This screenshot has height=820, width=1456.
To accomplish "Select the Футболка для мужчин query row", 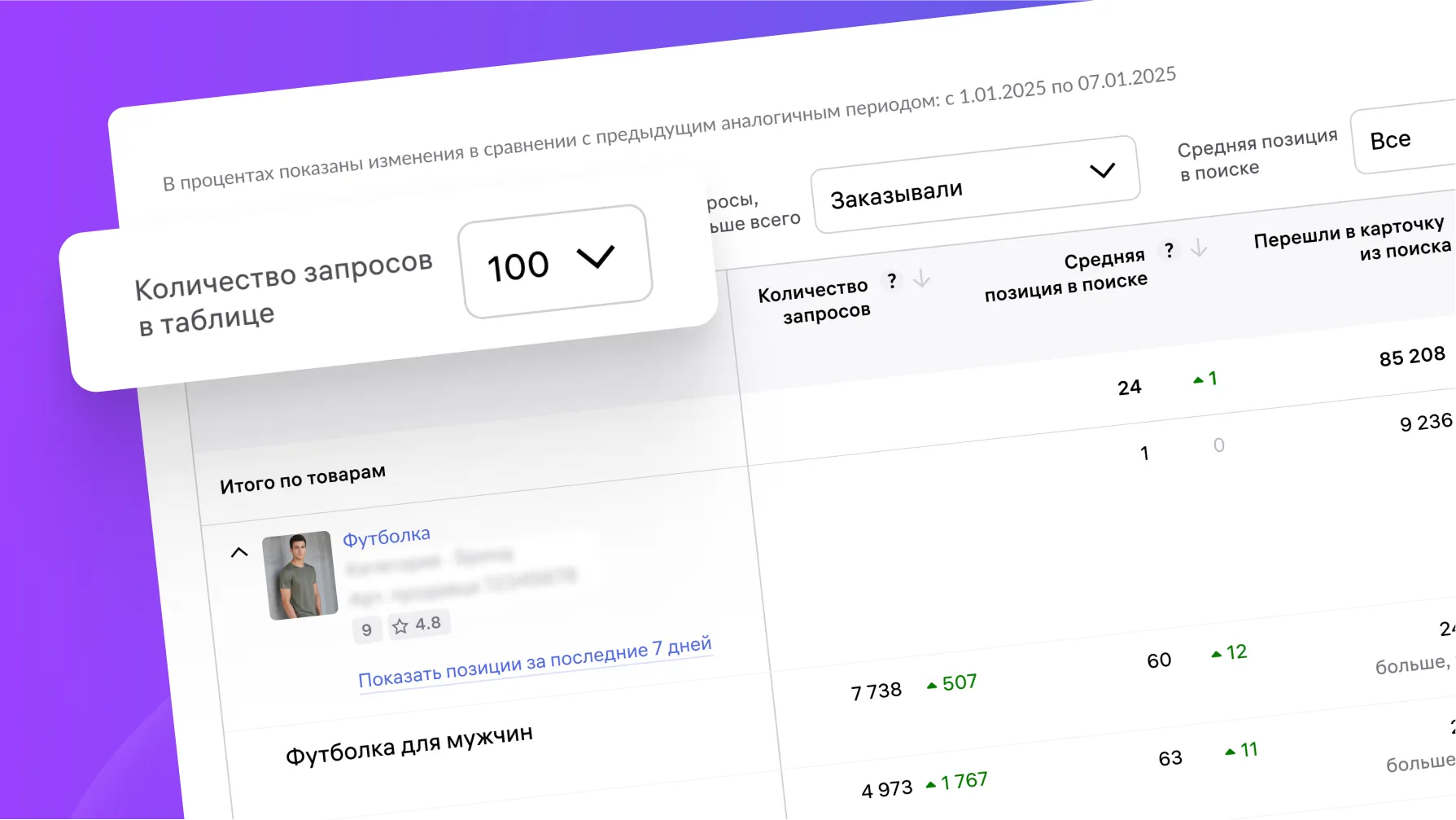I will click(x=409, y=745).
